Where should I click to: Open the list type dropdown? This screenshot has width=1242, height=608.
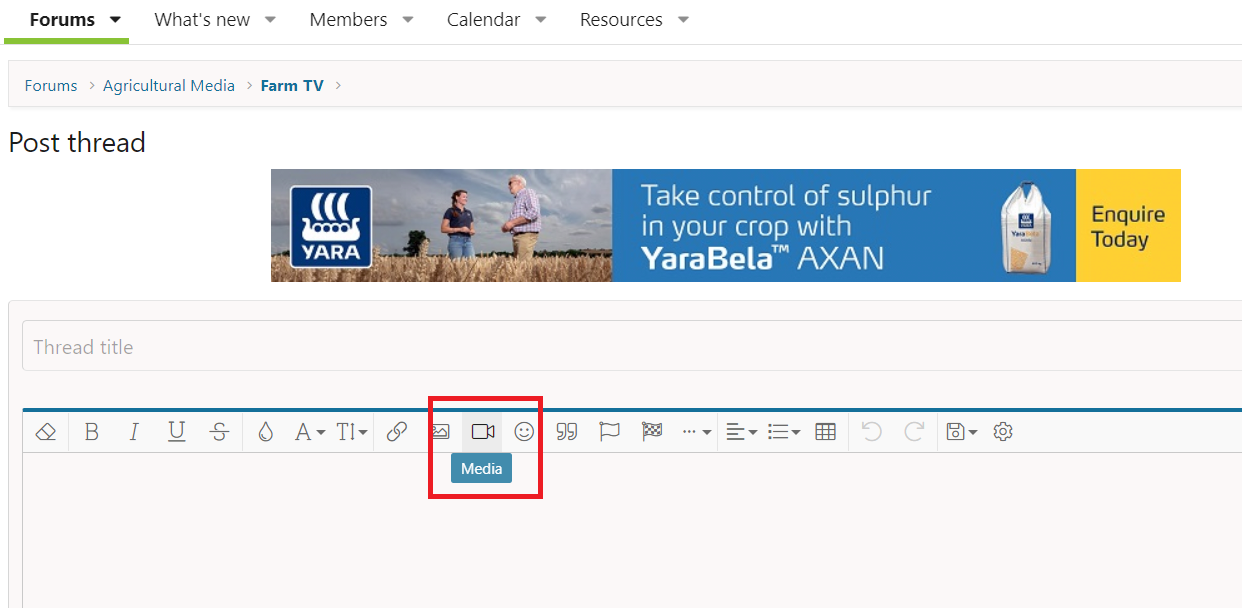point(784,432)
